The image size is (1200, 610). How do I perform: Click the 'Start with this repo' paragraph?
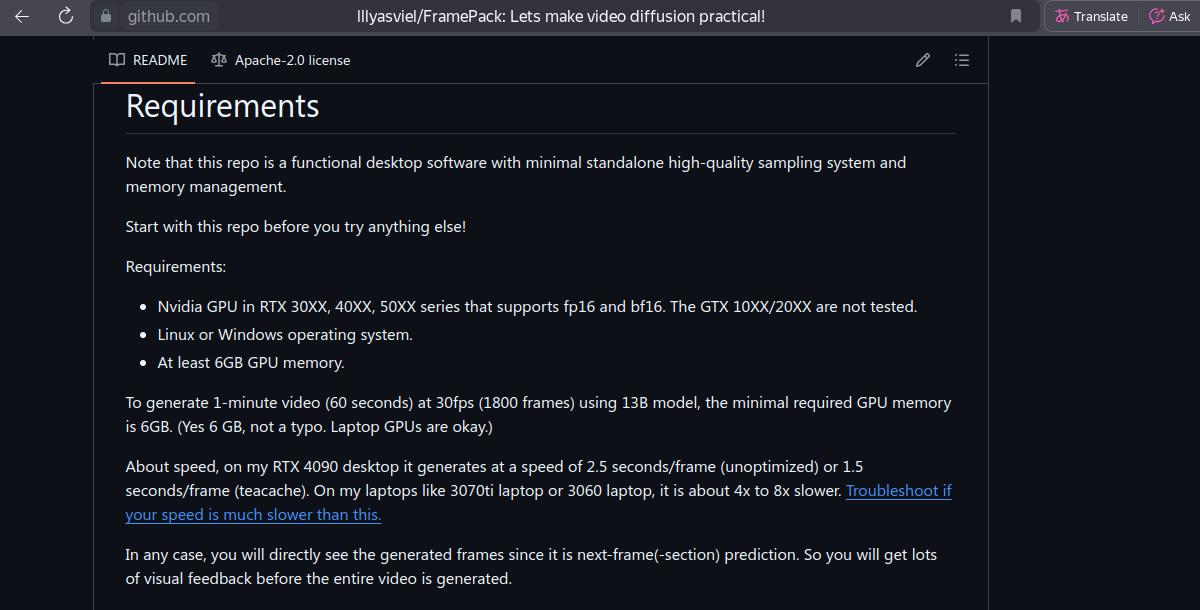click(x=295, y=227)
